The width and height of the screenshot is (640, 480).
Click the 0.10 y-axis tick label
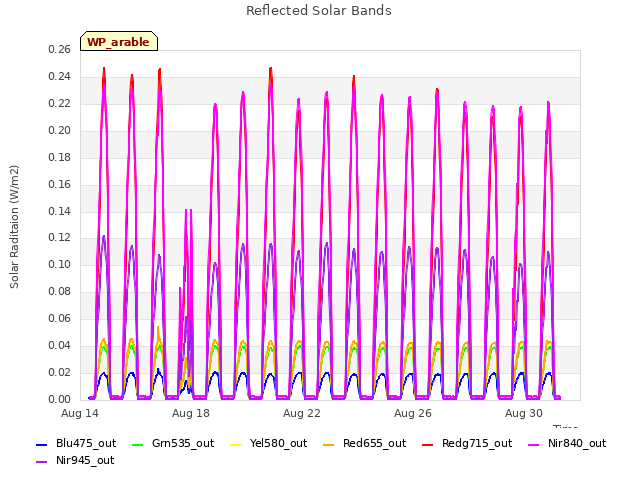tap(59, 264)
